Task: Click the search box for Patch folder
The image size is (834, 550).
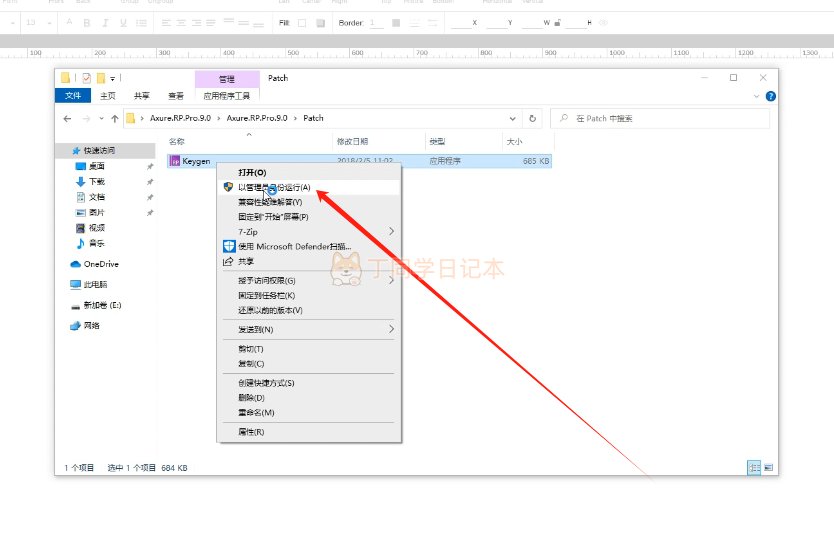Action: [x=660, y=118]
